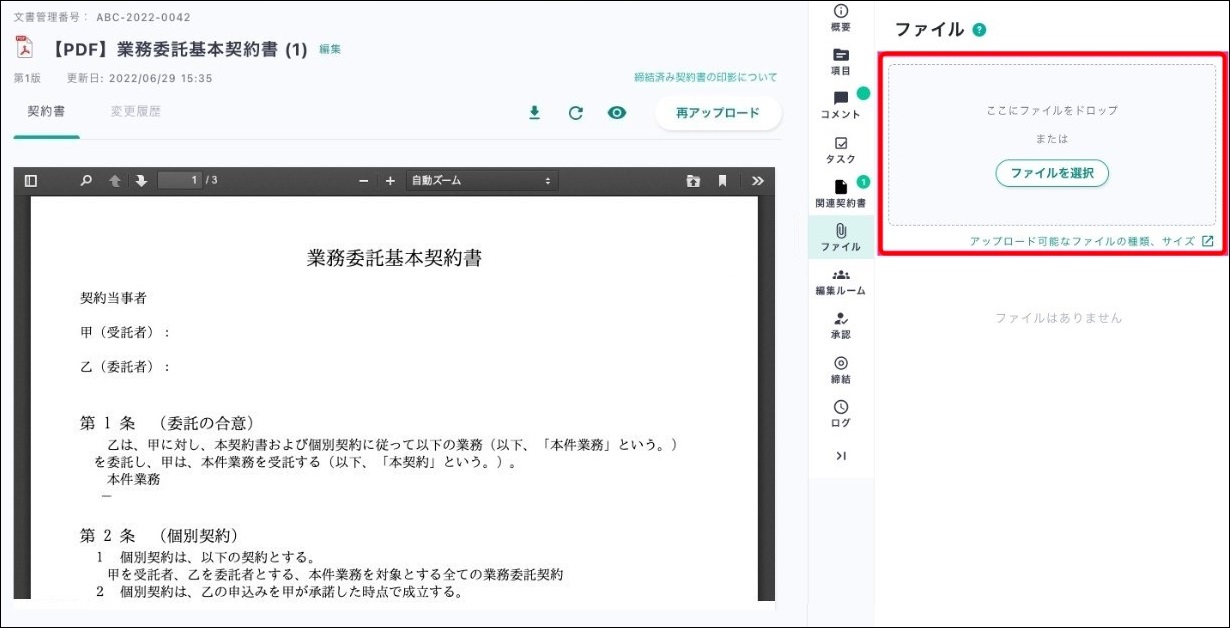Click the refresh icon beside the download icon

click(x=575, y=113)
